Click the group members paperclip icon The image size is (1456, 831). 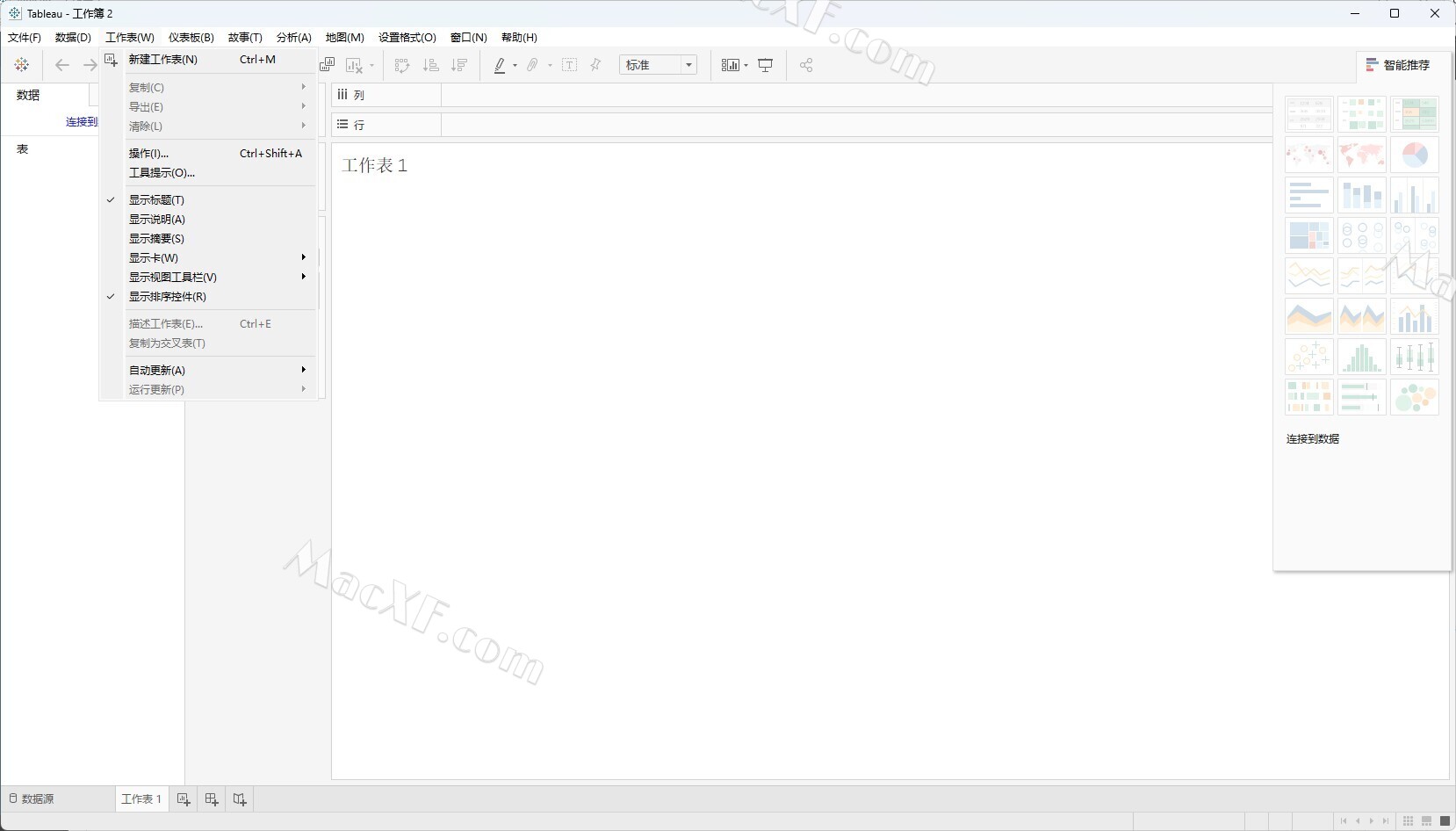click(532, 65)
